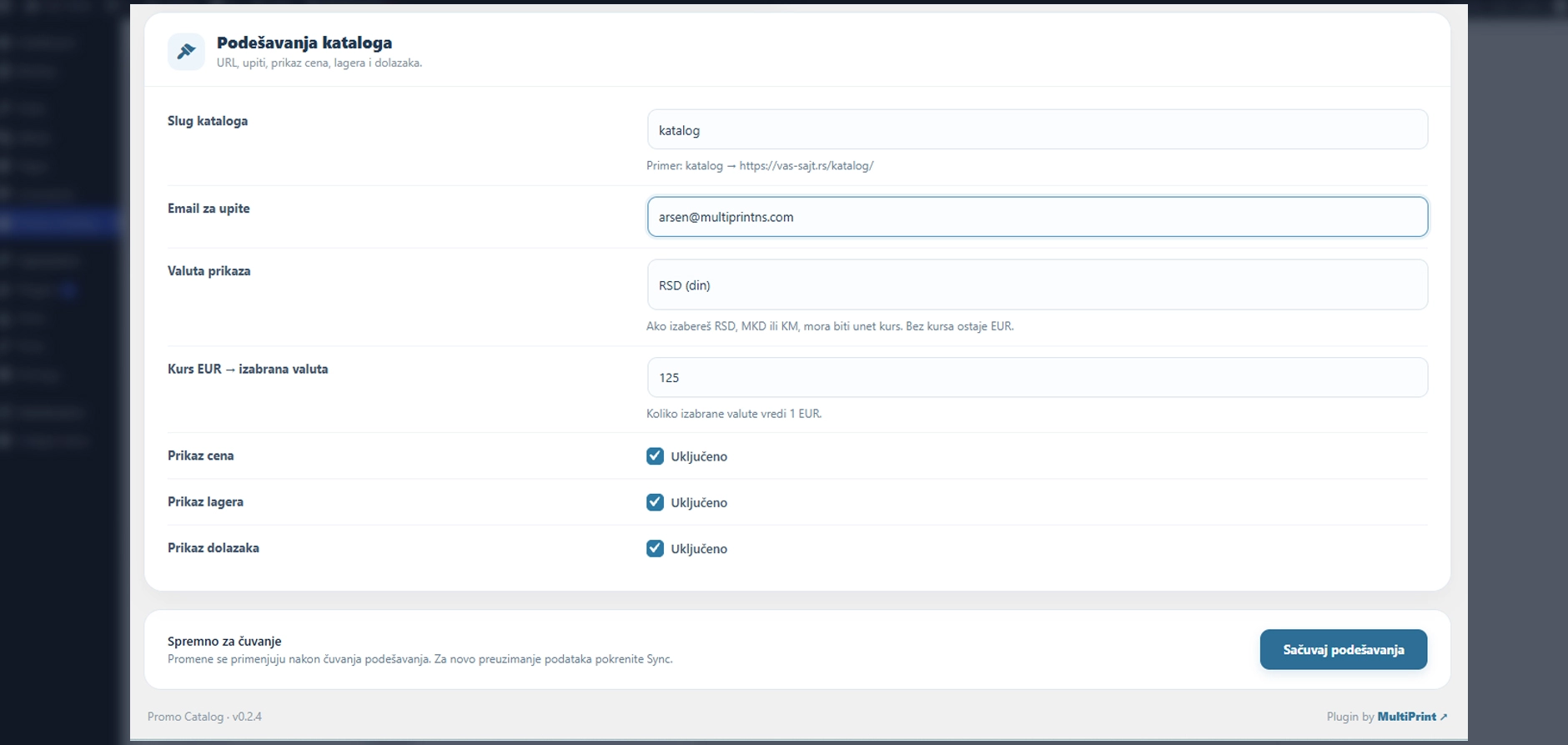Image resolution: width=1568 pixels, height=745 pixels.
Task: Click the Promo Catalog v0.2.4 version text
Action: (x=204, y=717)
